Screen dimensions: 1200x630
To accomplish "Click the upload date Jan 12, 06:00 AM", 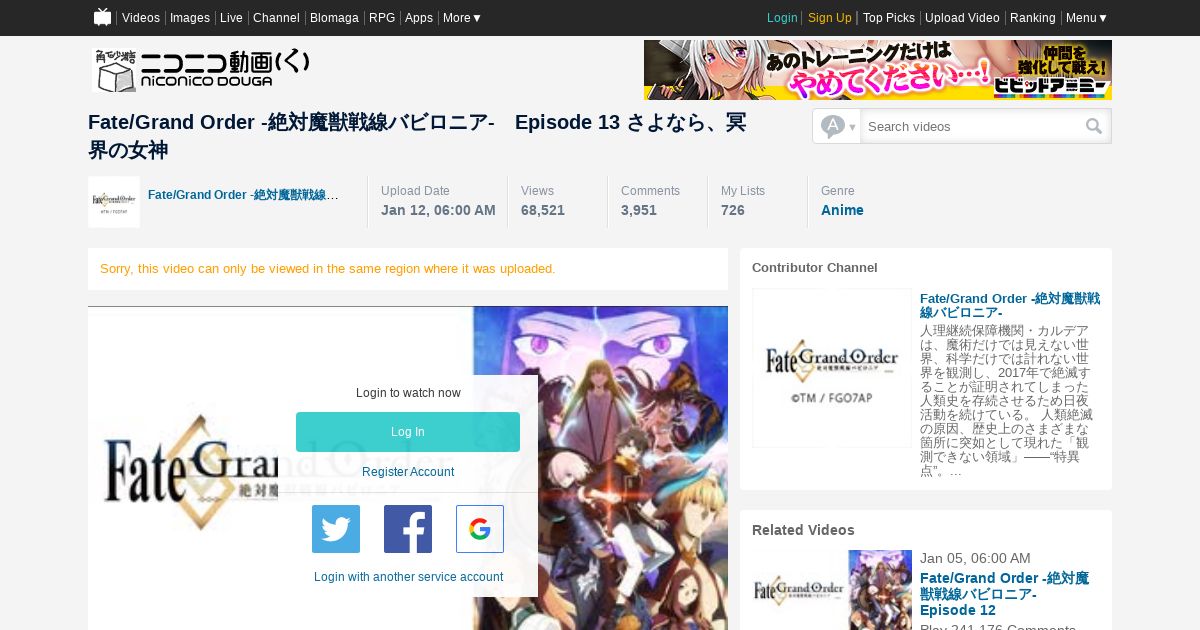I will tap(438, 210).
